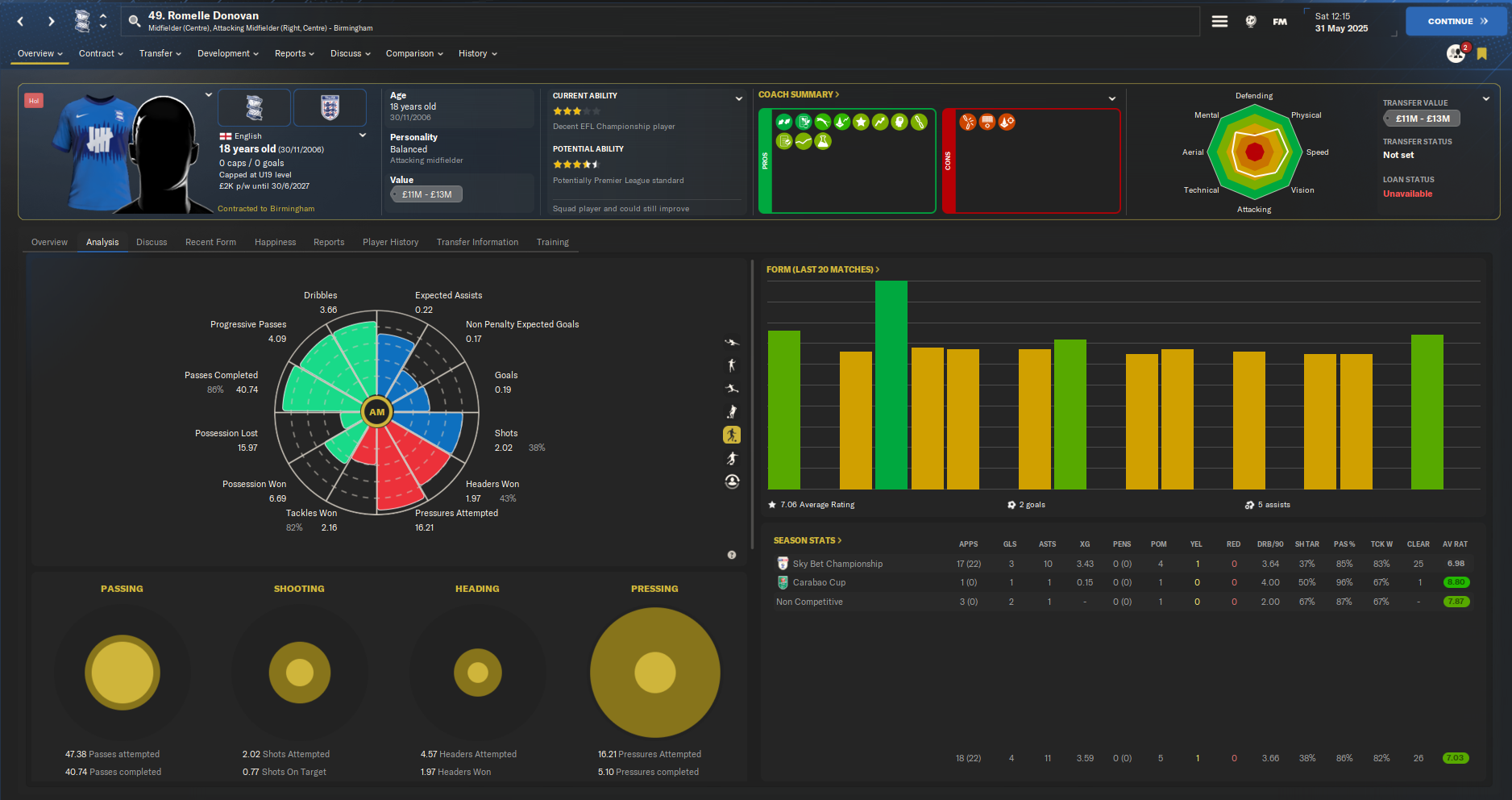Viewport: 1512px width, 800px height.
Task: Open the Transfer dropdown menu
Action: (160, 54)
